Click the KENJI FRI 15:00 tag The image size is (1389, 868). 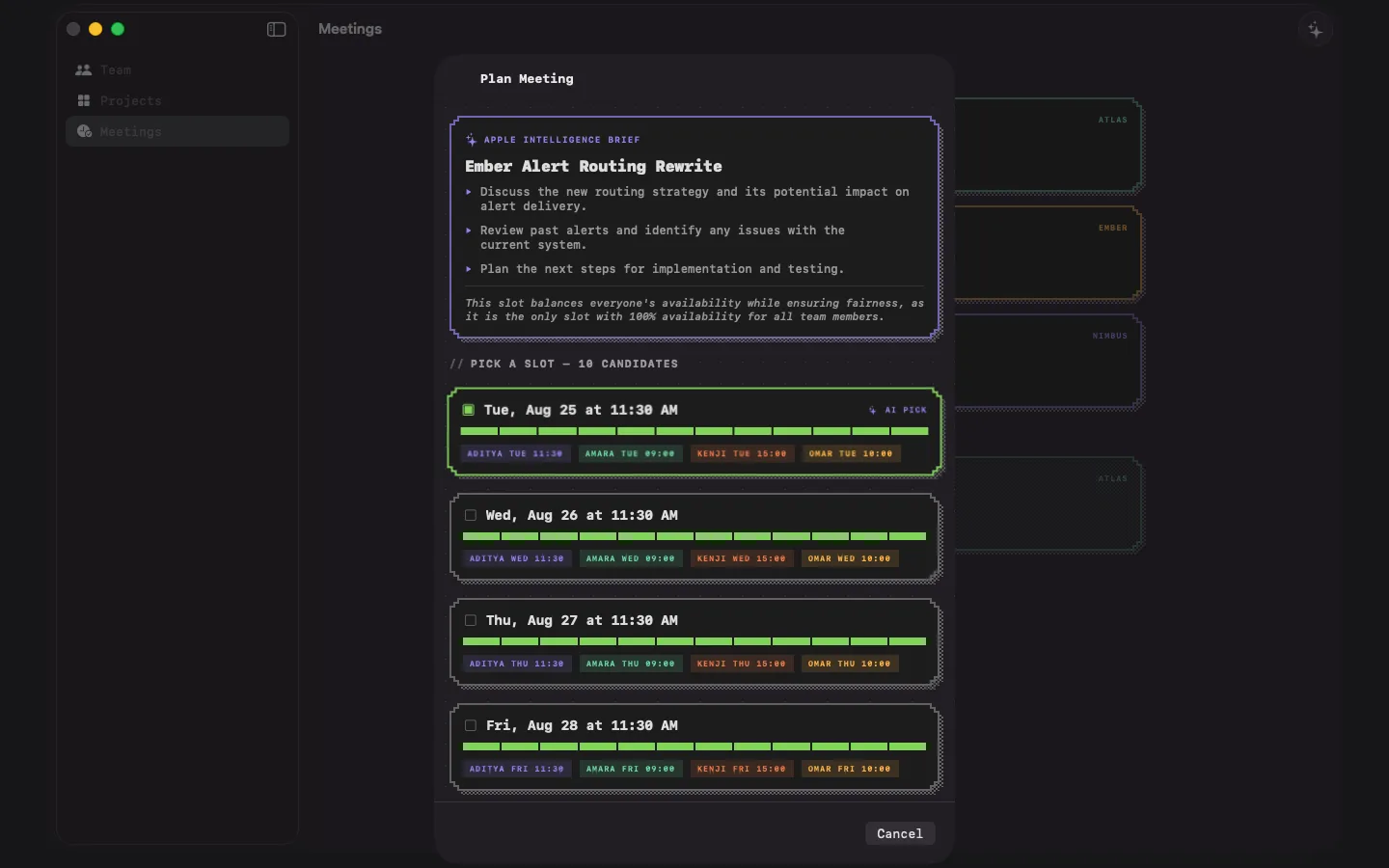742,769
